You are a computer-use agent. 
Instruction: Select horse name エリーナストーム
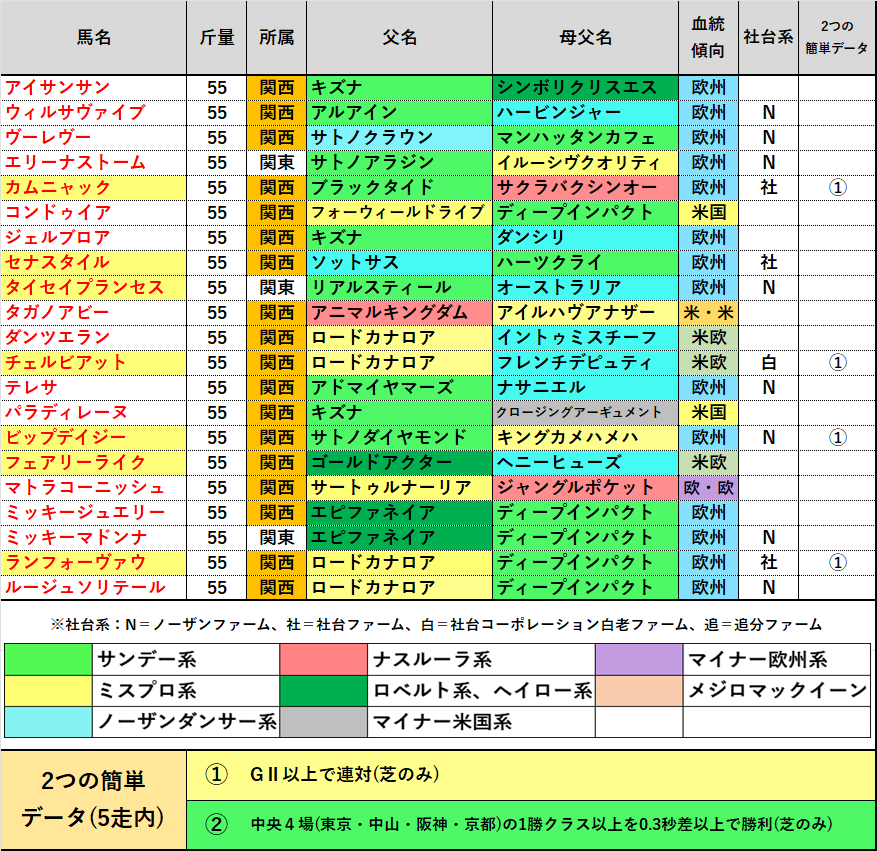93,163
